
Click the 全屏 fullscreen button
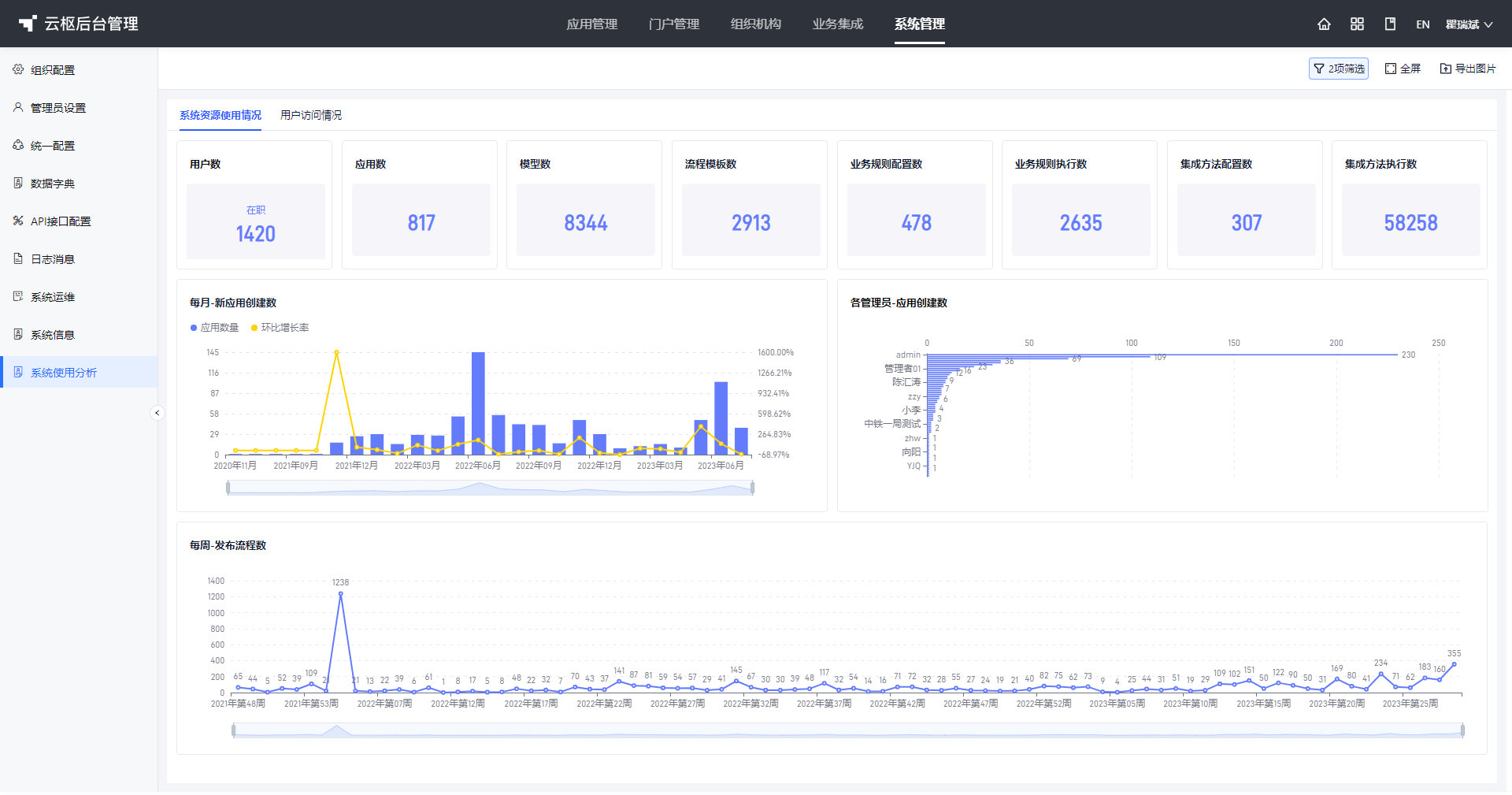[1403, 69]
